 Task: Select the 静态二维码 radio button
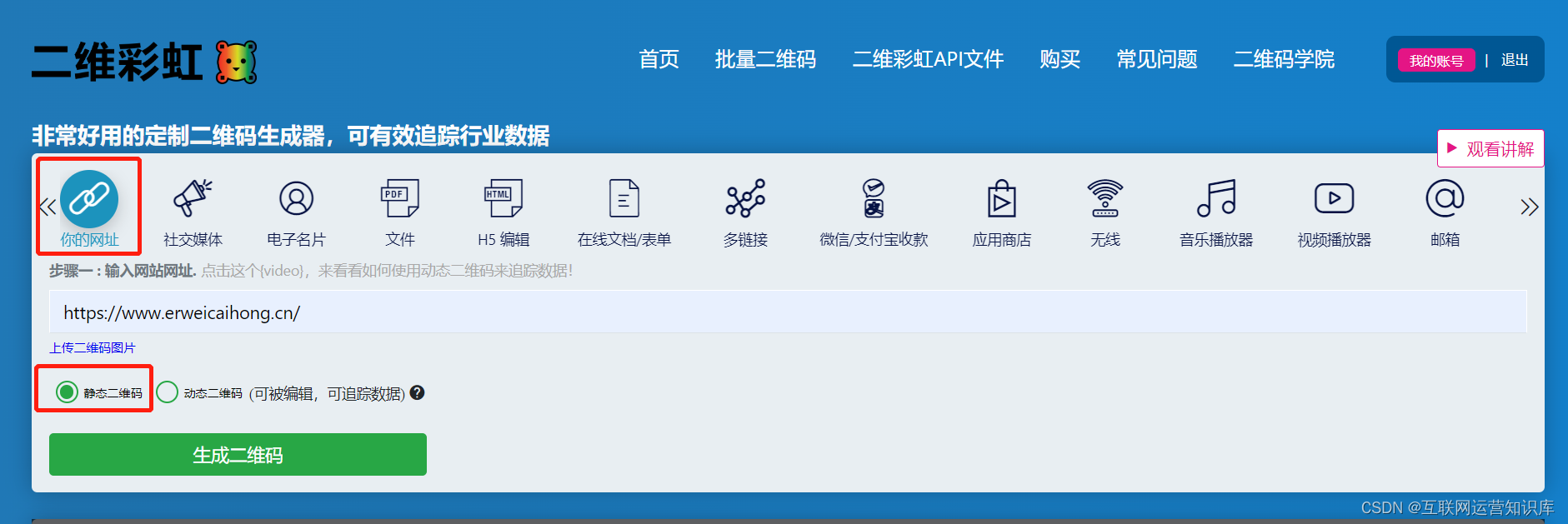tap(67, 392)
